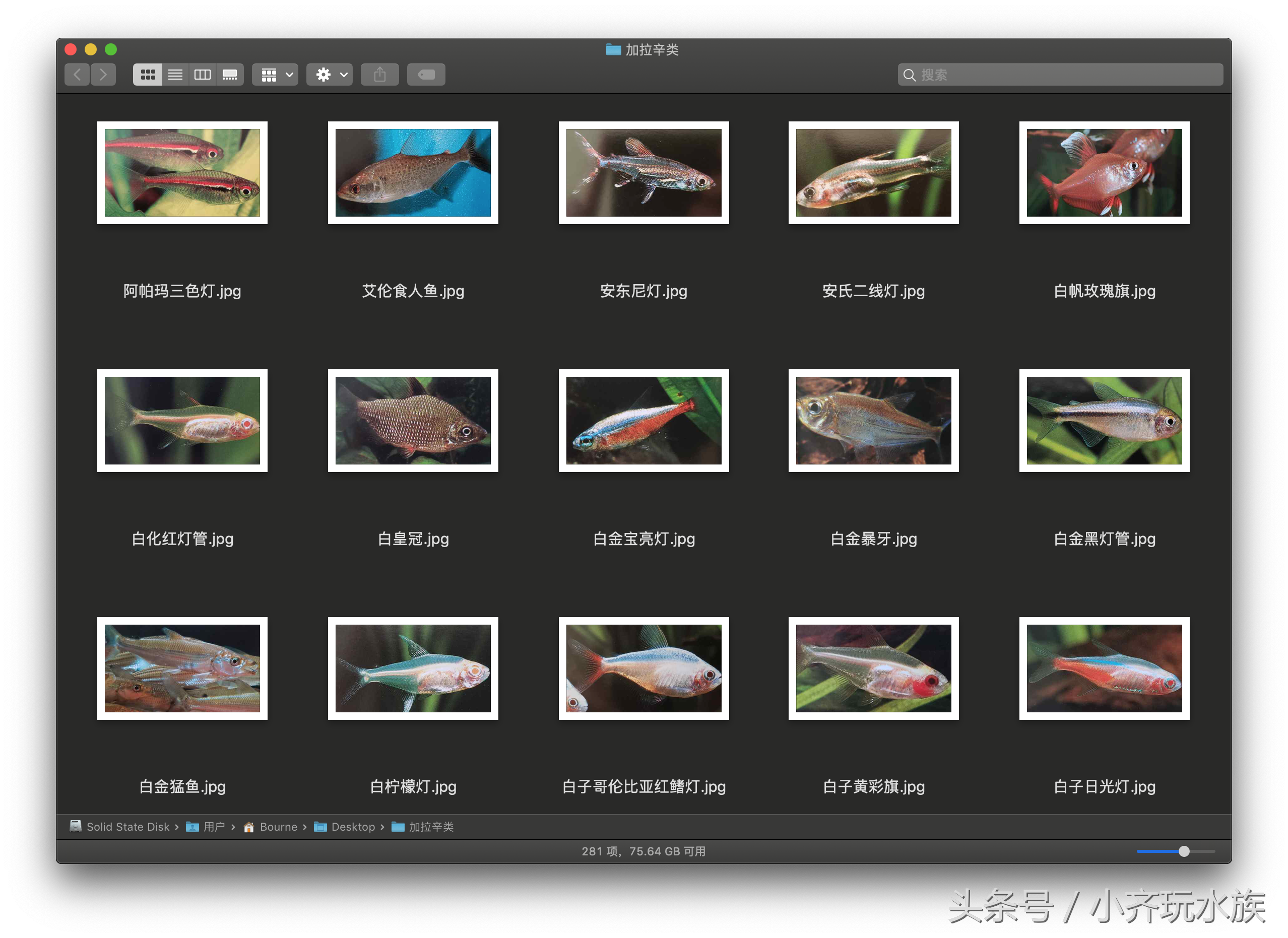The width and height of the screenshot is (1288, 938).
Task: Click the file name 白化红灯管.jpg
Action: click(182, 539)
